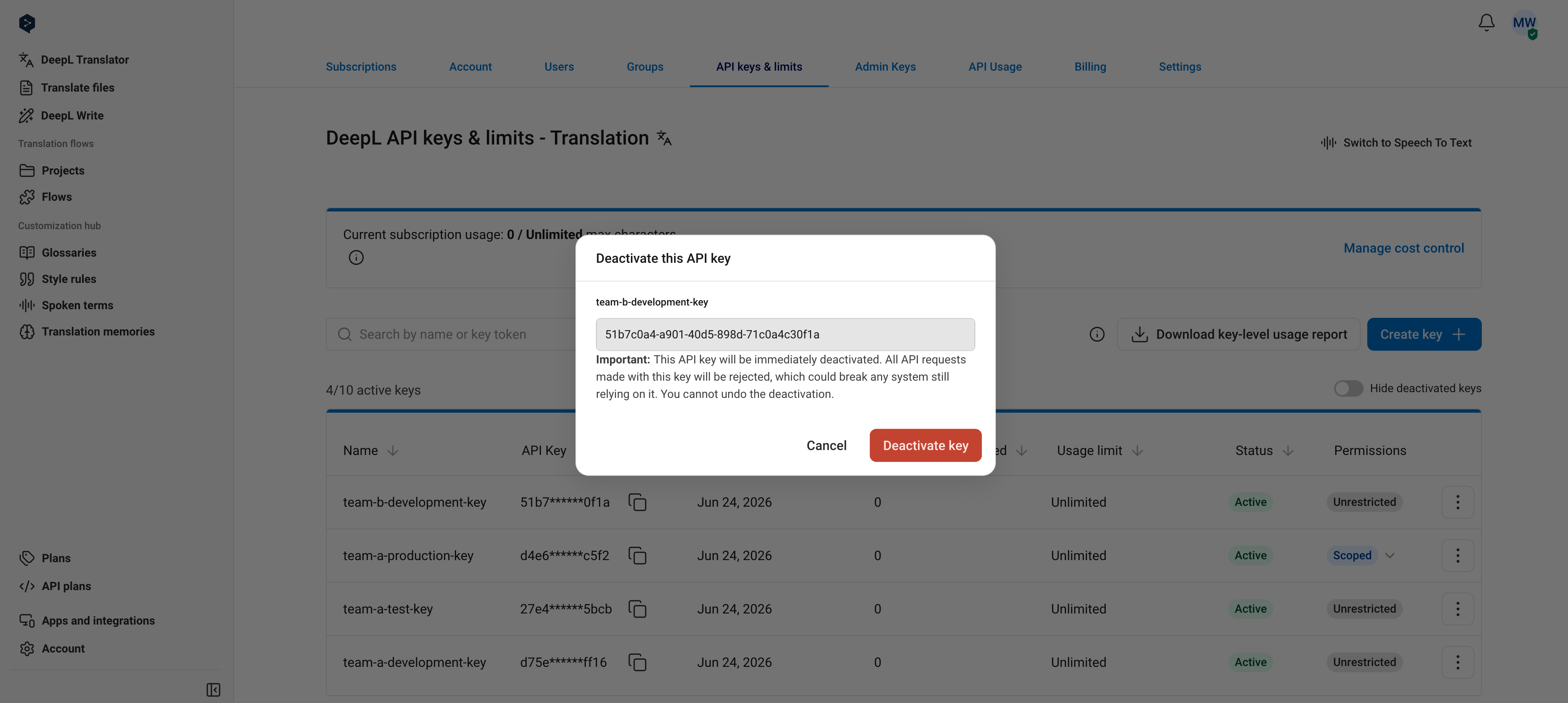This screenshot has width=1568, height=703.
Task: Expand Scoped permissions for team-a-production-key
Action: coord(1390,556)
